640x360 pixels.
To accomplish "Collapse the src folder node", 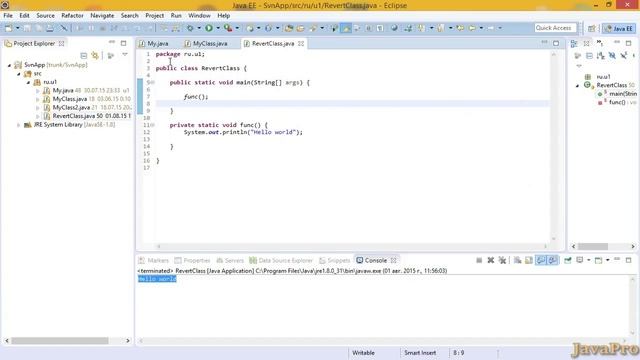I will pyautogui.click(x=19, y=73).
